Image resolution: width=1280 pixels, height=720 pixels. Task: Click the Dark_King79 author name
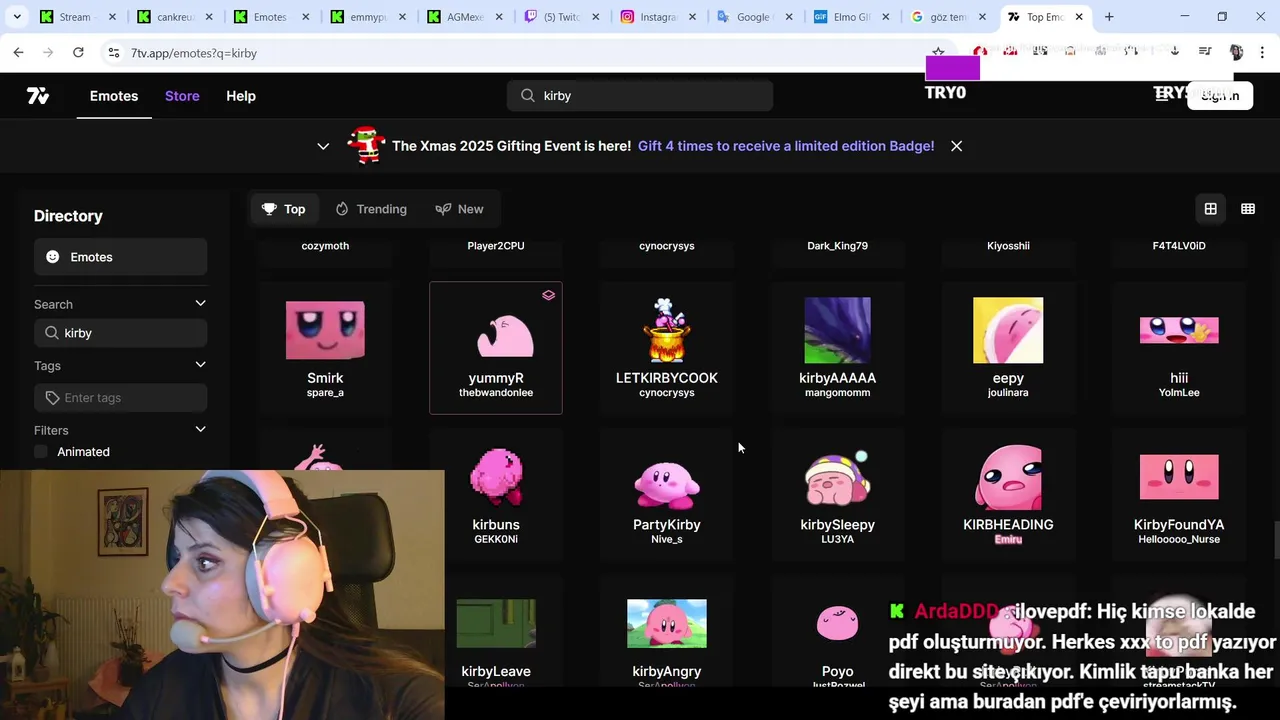837,246
